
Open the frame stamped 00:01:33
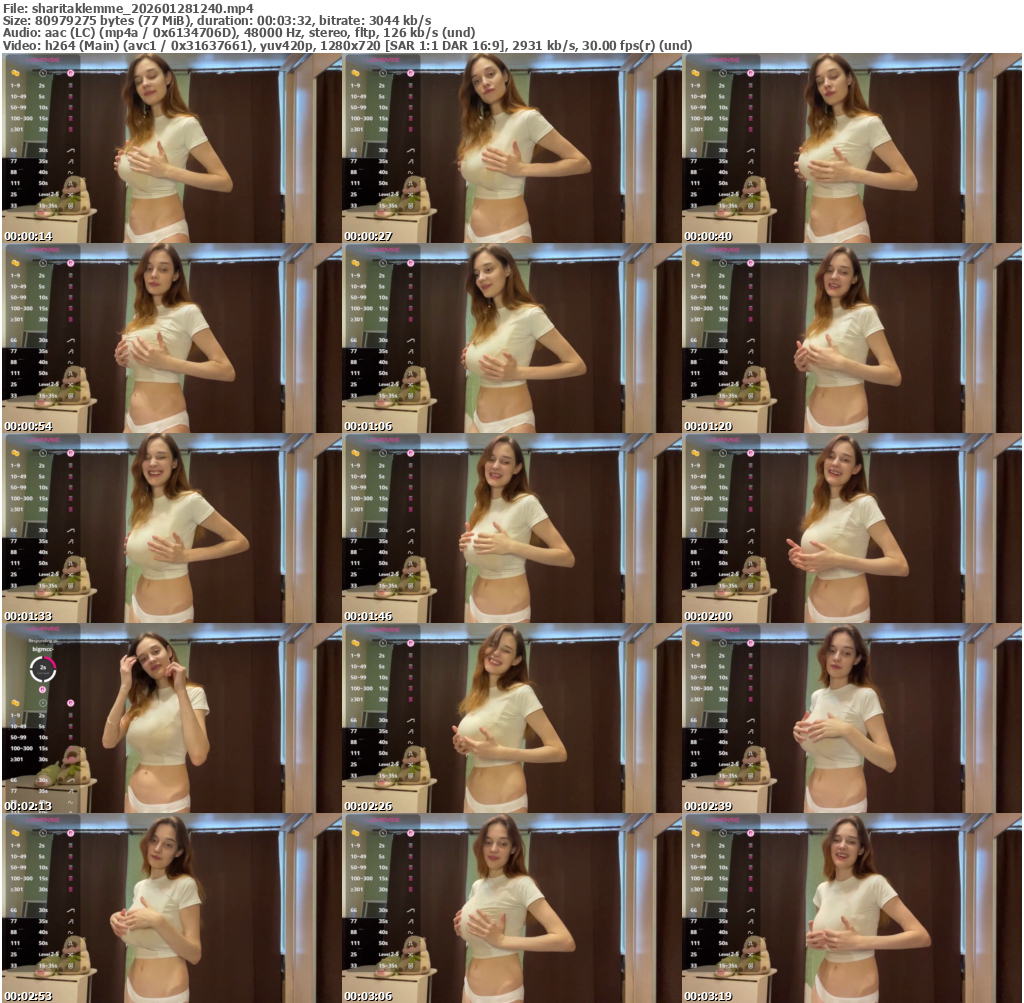pyautogui.click(x=172, y=528)
